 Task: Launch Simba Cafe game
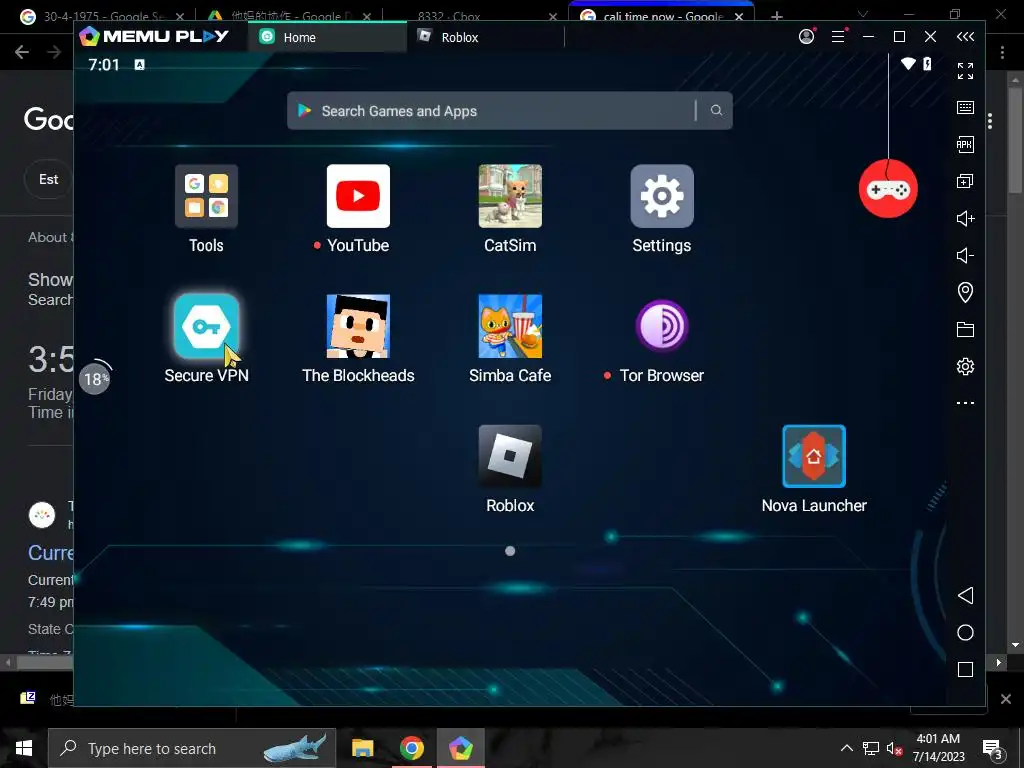pos(510,327)
